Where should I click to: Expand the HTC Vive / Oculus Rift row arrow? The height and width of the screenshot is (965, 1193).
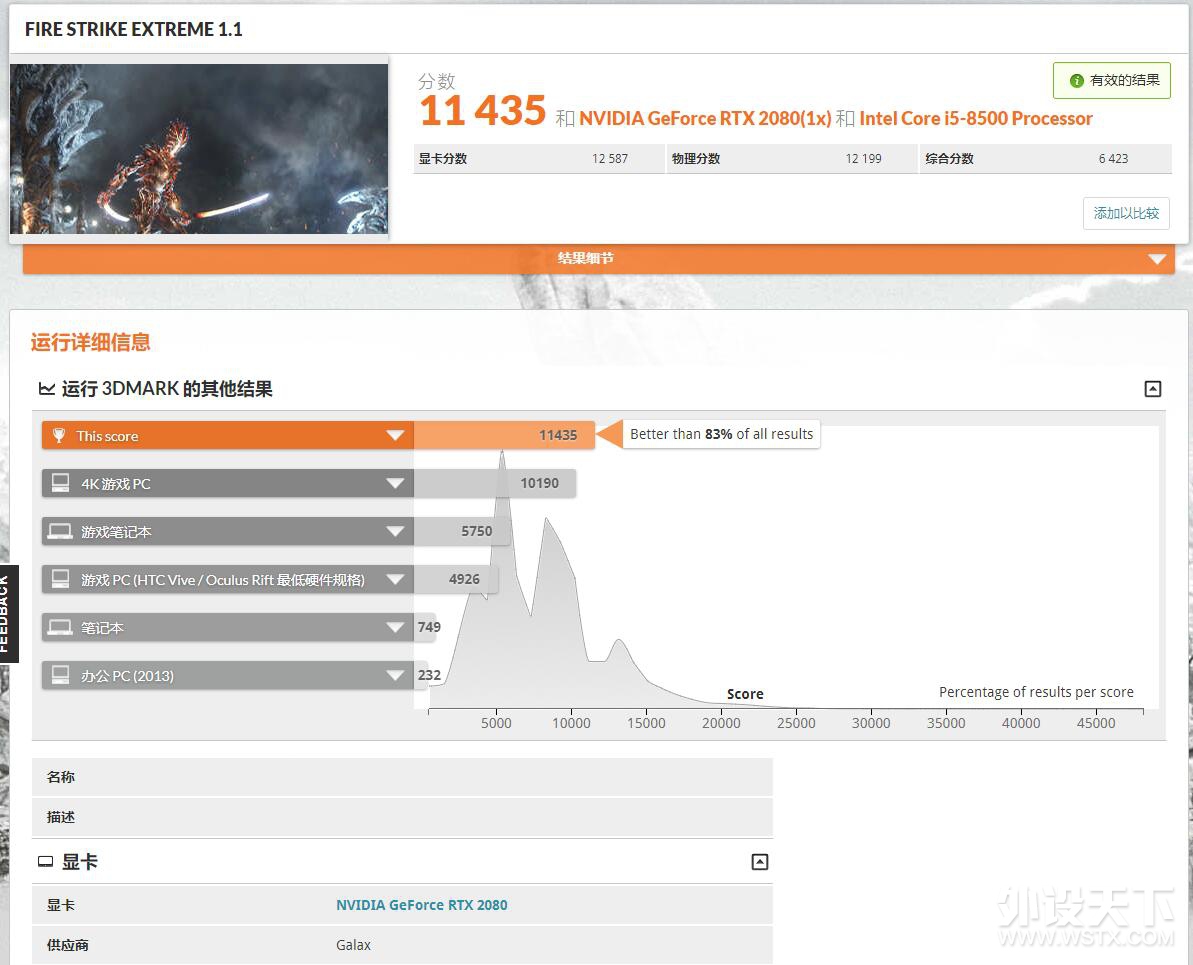(x=395, y=579)
